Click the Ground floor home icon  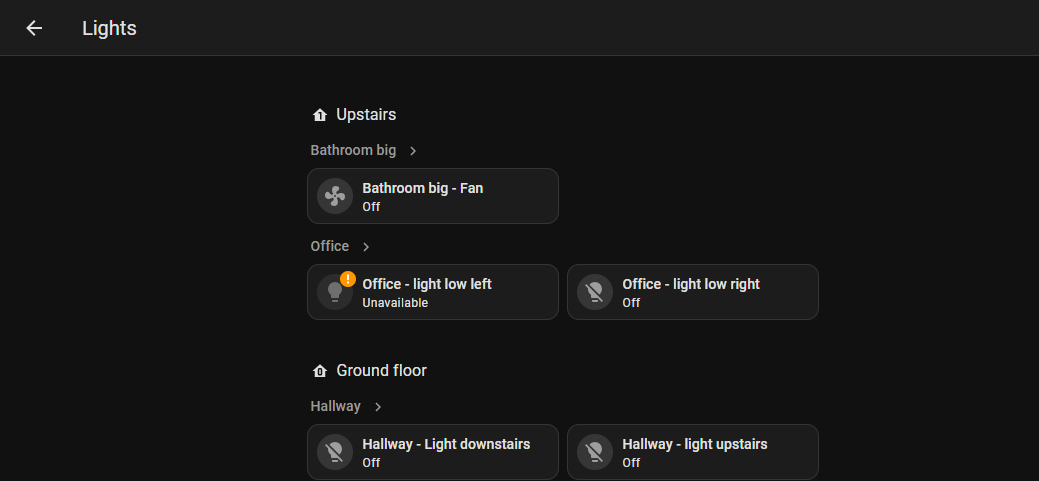(320, 371)
